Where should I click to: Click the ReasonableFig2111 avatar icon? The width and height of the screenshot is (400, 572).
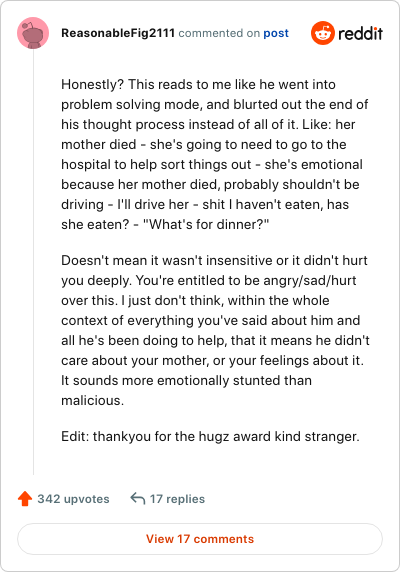33,33
